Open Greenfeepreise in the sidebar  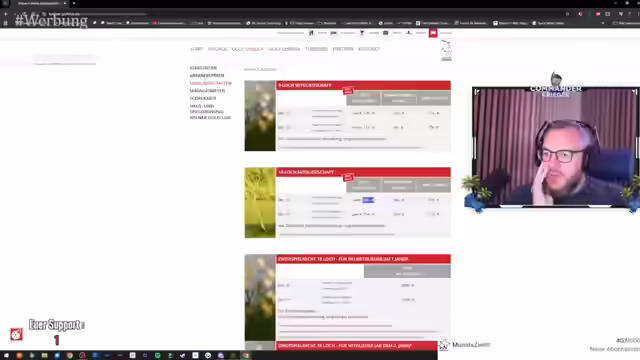click(207, 76)
